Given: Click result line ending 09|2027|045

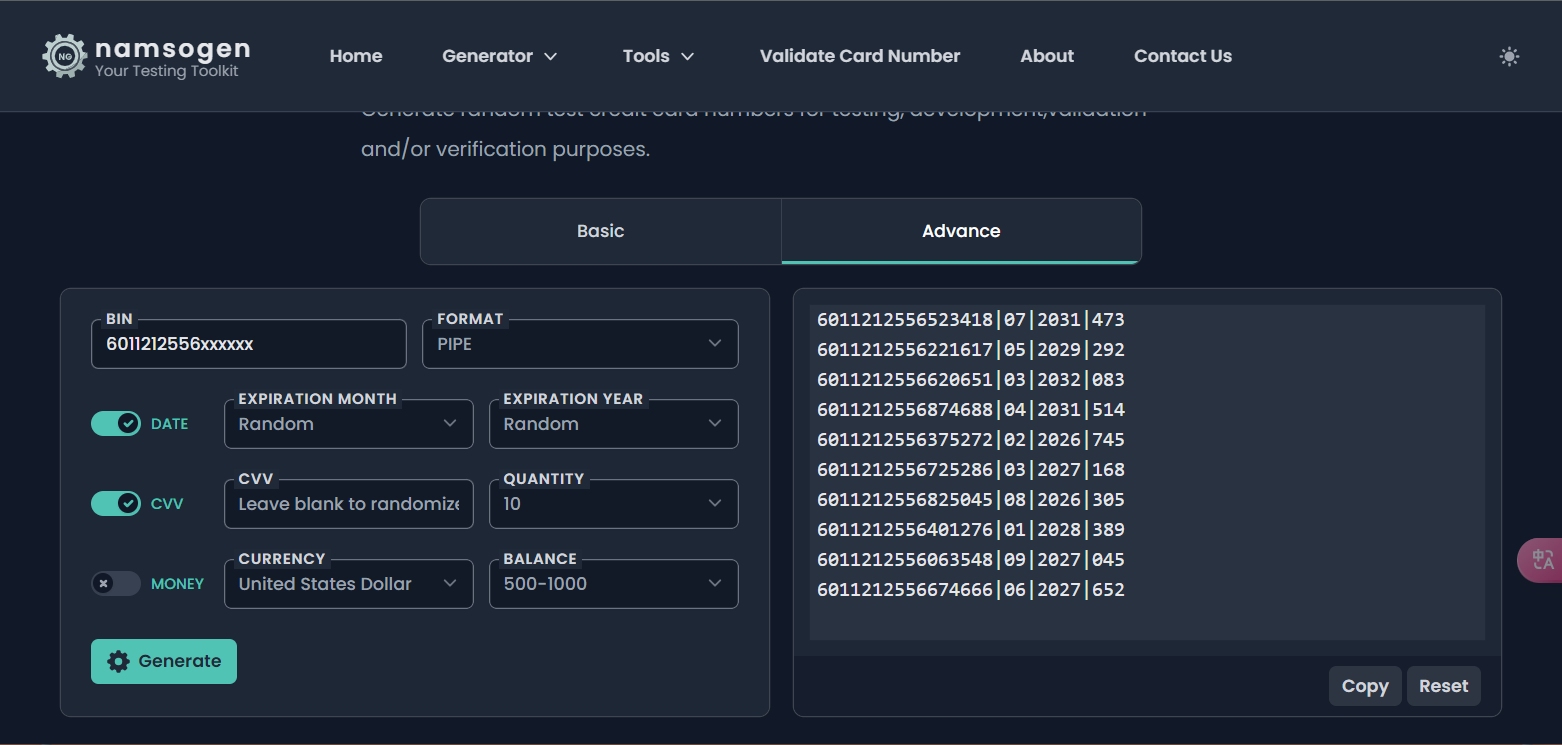Looking at the screenshot, I should (971, 560).
